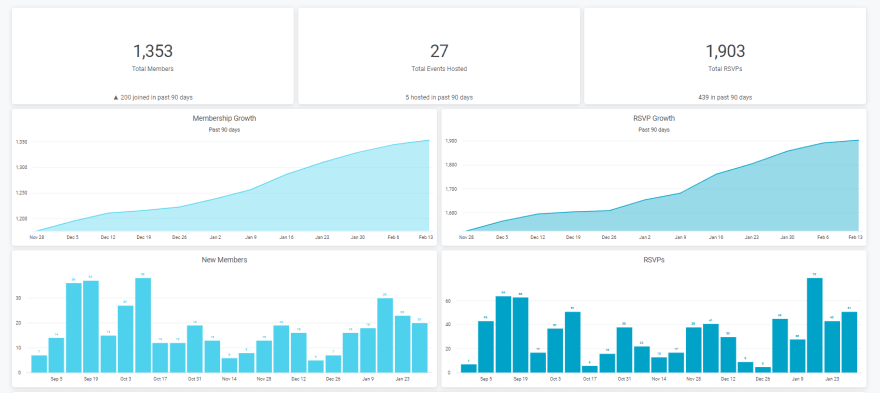Click the Jan 16 label on Membership Growth axis

(x=286, y=237)
